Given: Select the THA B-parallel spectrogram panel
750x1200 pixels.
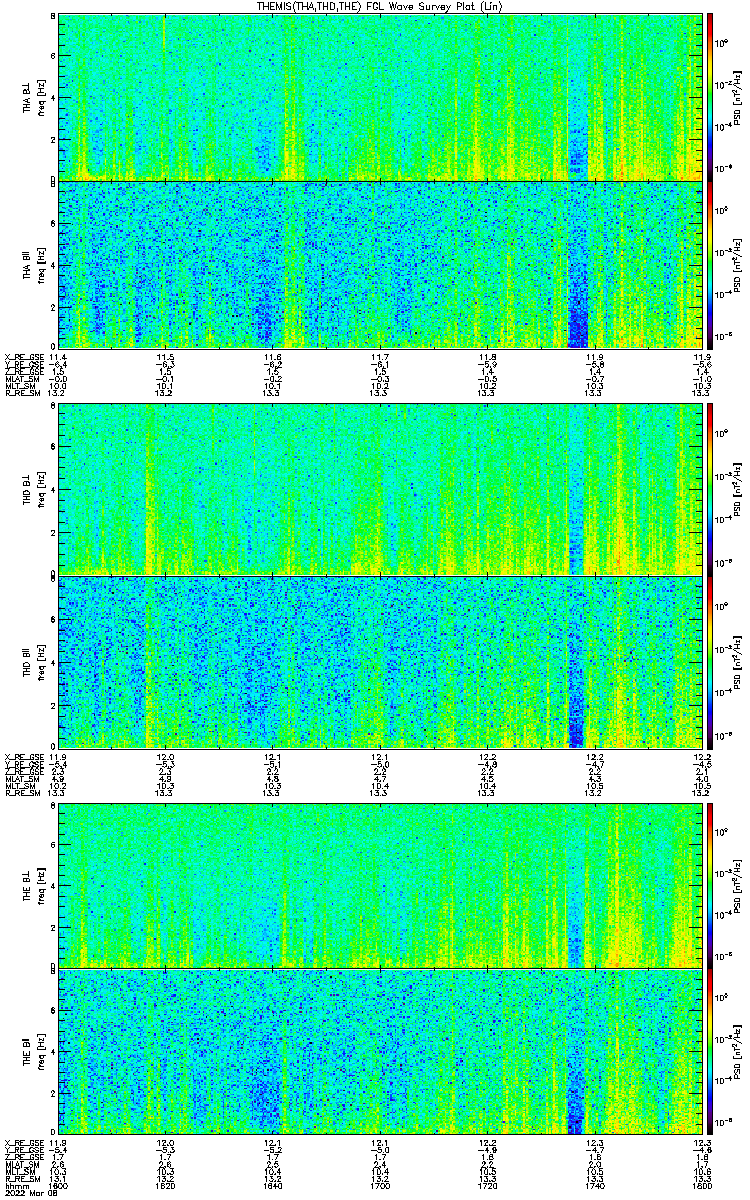Looking at the screenshot, I should click(381, 264).
